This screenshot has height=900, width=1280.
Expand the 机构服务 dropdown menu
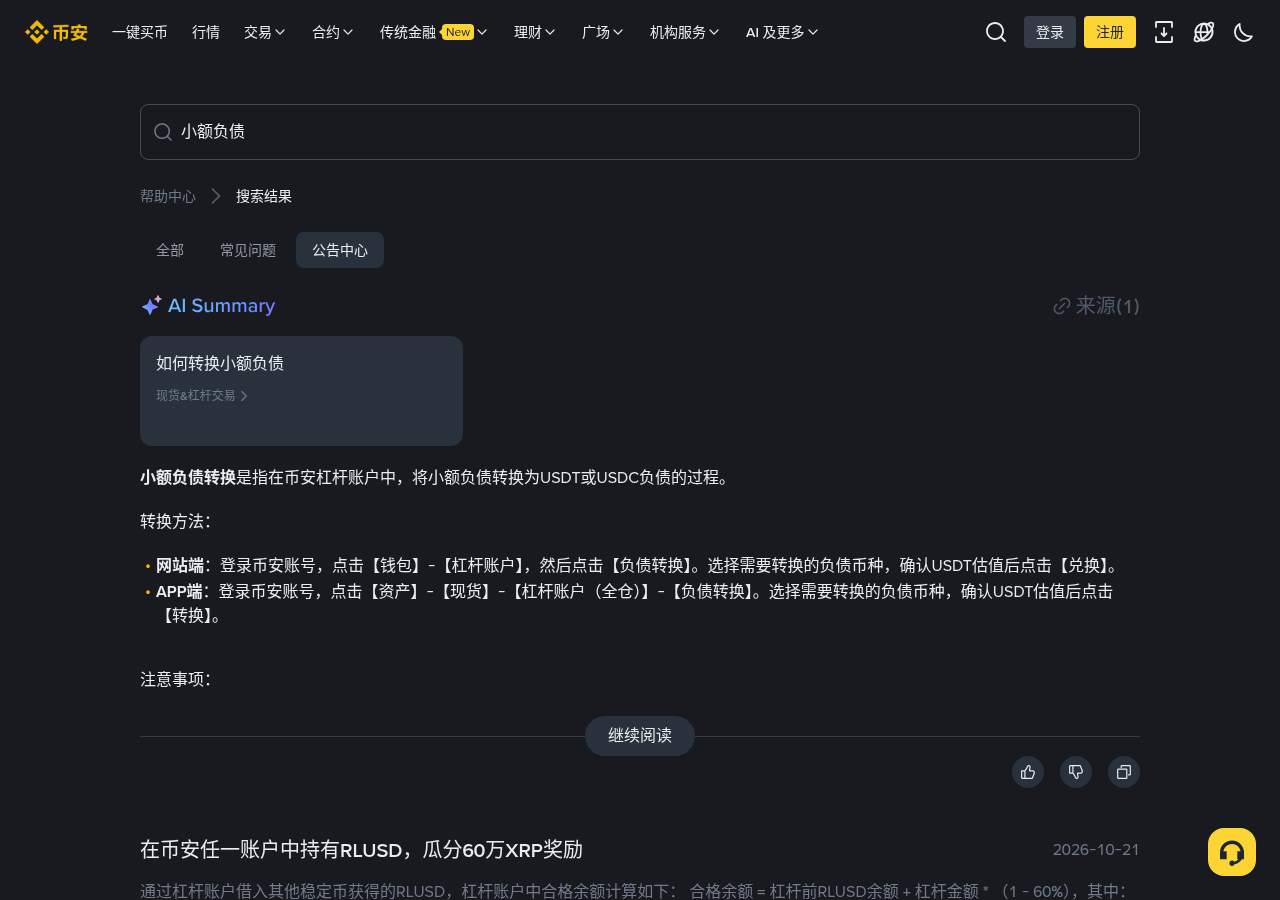685,32
